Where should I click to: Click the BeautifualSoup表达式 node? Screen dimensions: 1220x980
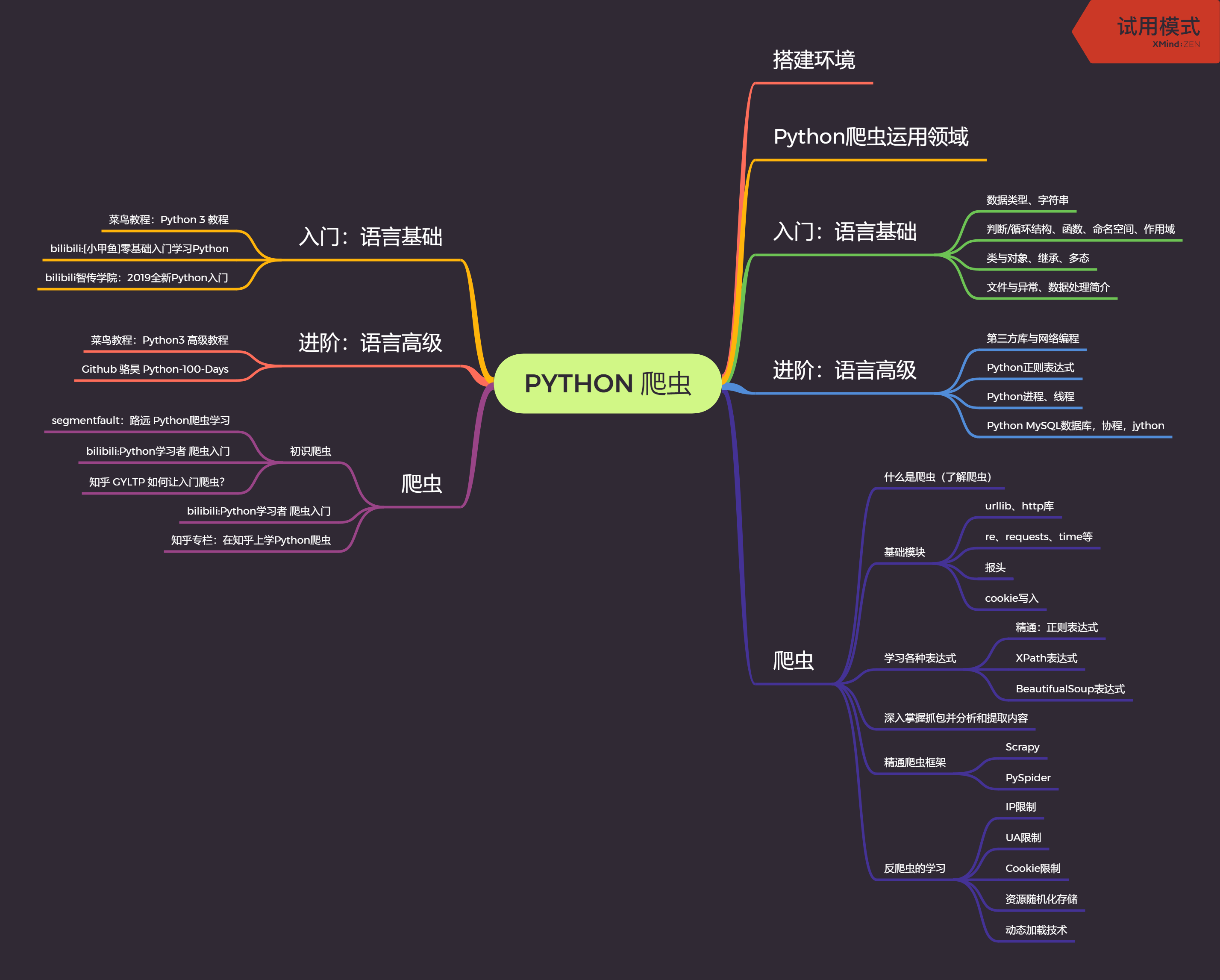coord(1070,689)
